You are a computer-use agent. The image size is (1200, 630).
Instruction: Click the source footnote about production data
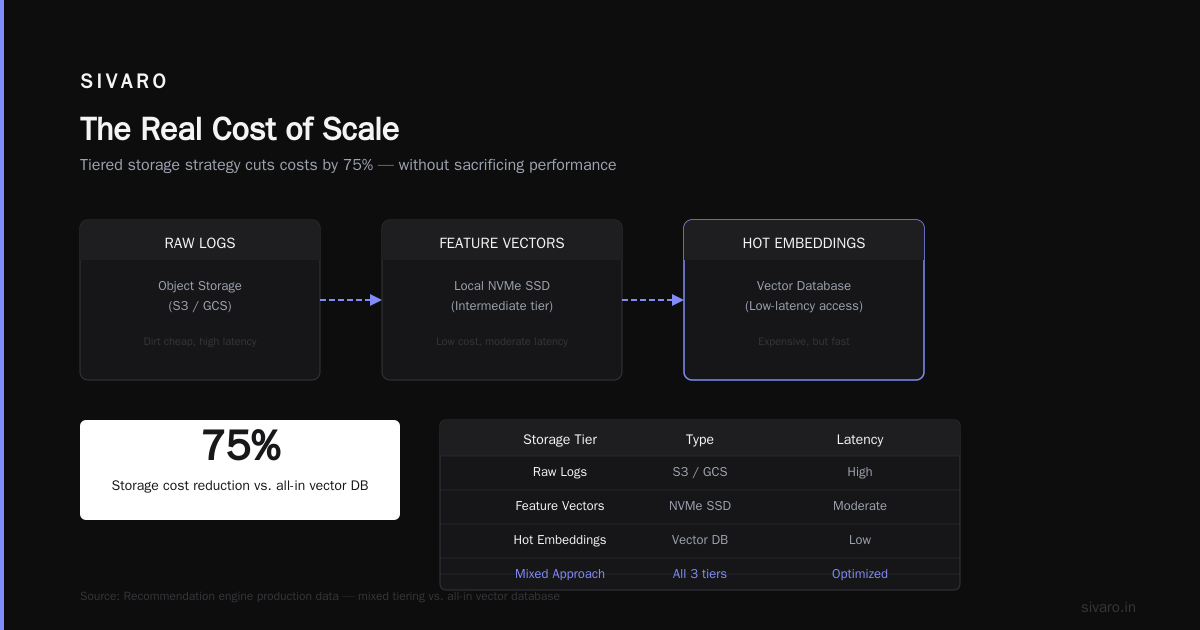(320, 596)
